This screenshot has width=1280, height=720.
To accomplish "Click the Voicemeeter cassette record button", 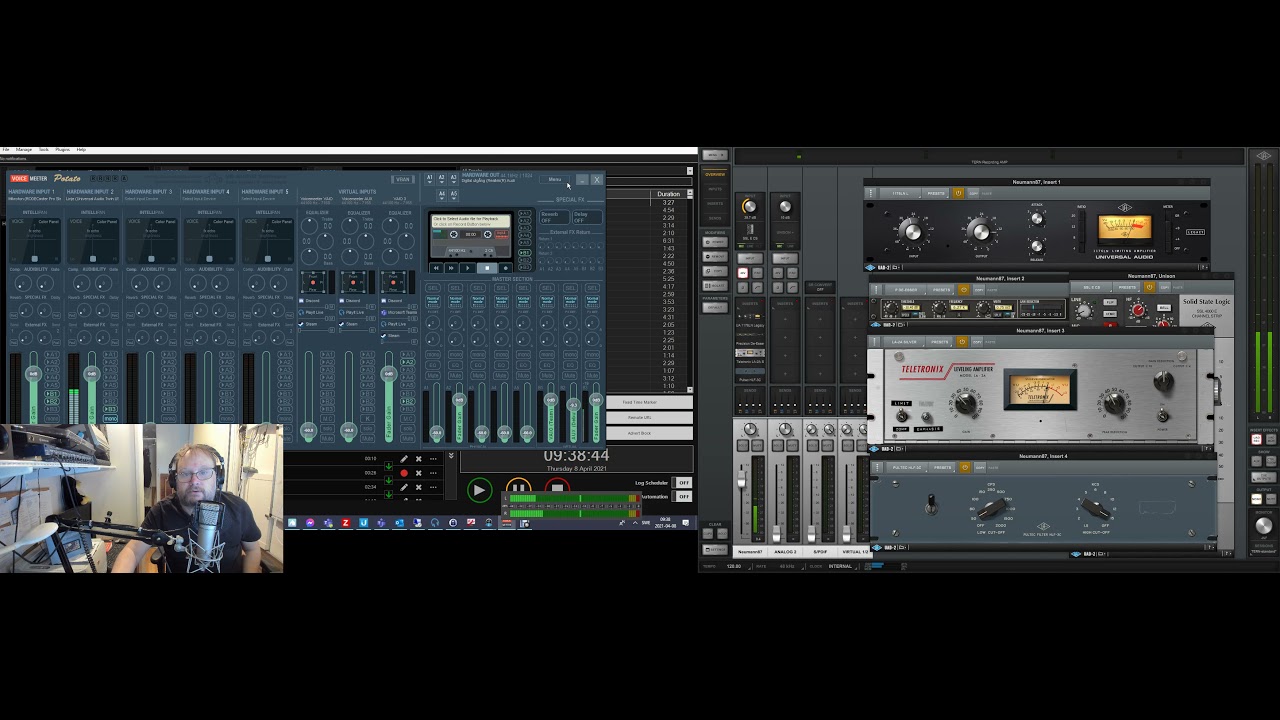I will click(x=505, y=268).
